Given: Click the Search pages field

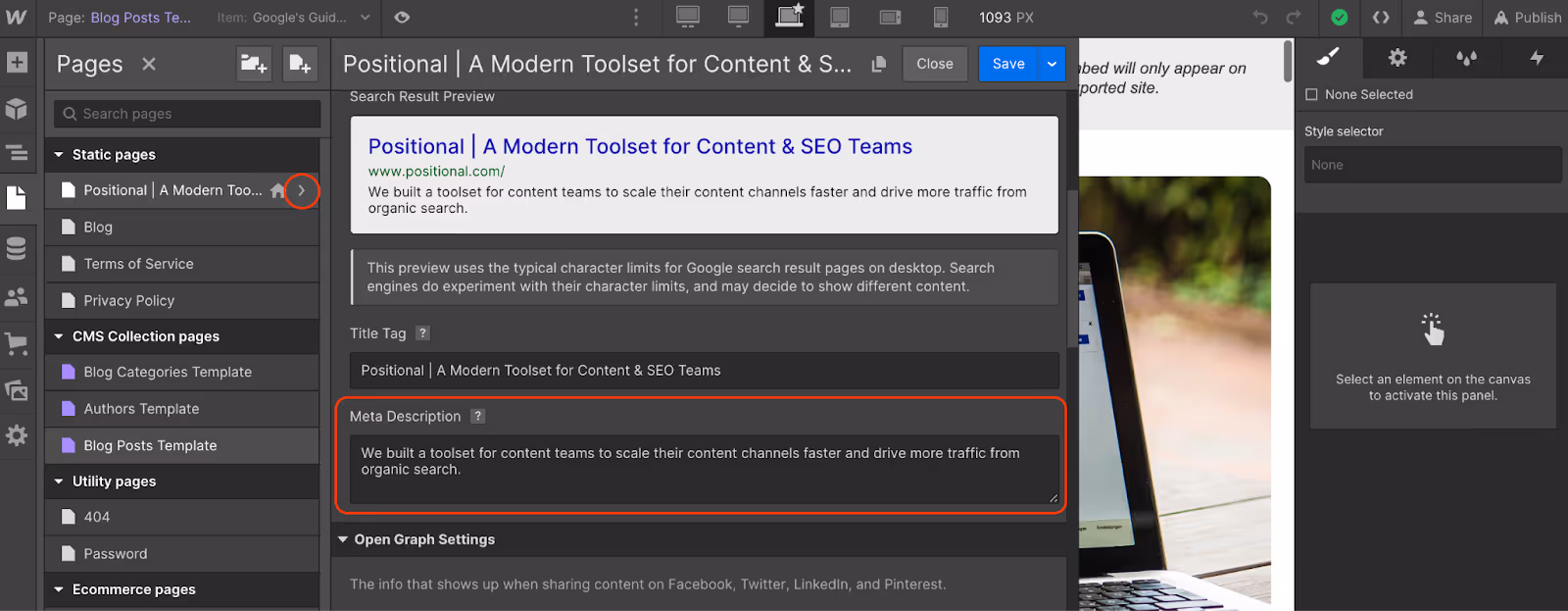Looking at the screenshot, I should (x=187, y=114).
